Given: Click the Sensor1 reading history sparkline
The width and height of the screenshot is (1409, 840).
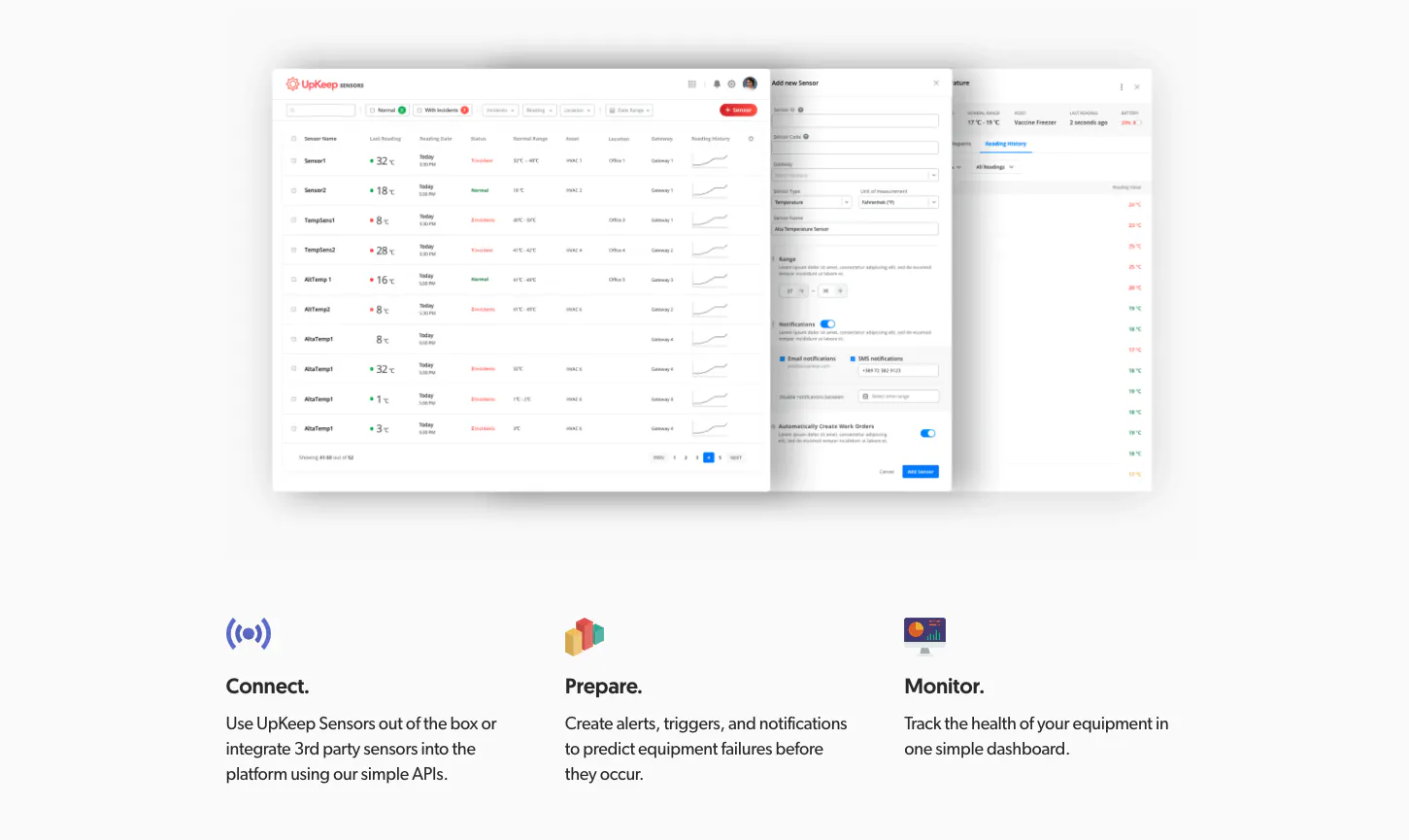Looking at the screenshot, I should (x=710, y=161).
